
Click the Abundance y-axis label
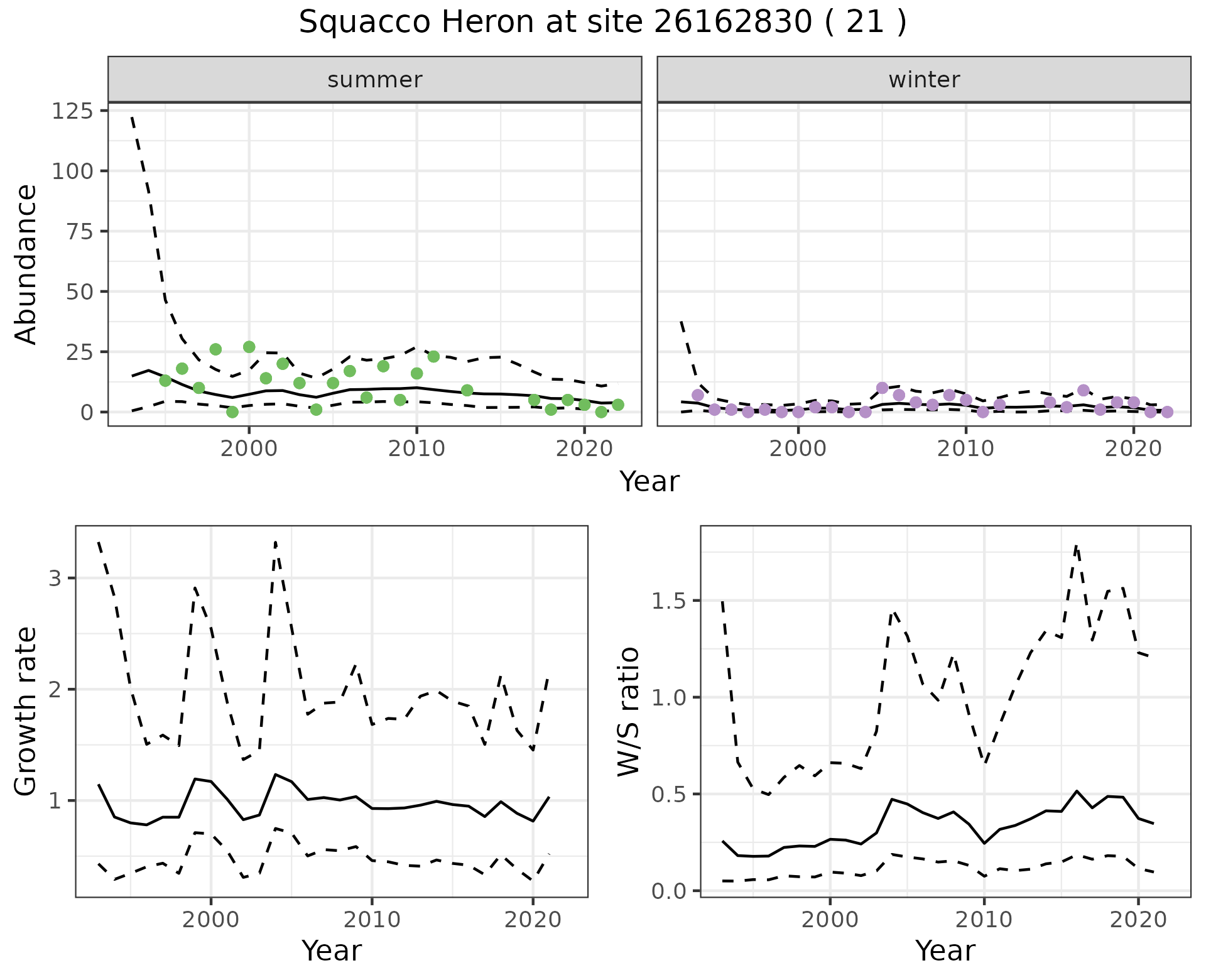tap(26, 264)
